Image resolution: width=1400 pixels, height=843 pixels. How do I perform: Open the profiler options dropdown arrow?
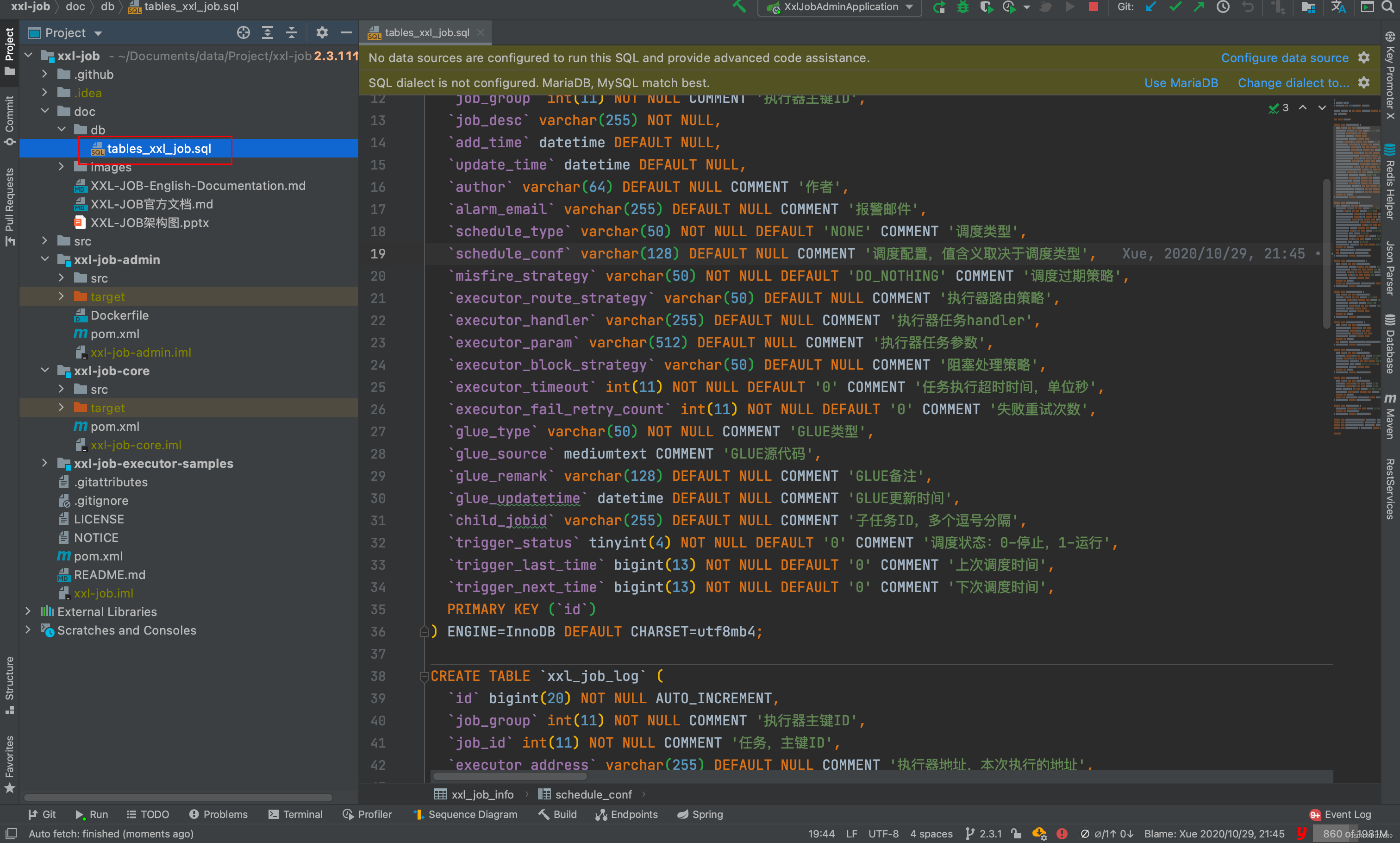(x=1026, y=7)
